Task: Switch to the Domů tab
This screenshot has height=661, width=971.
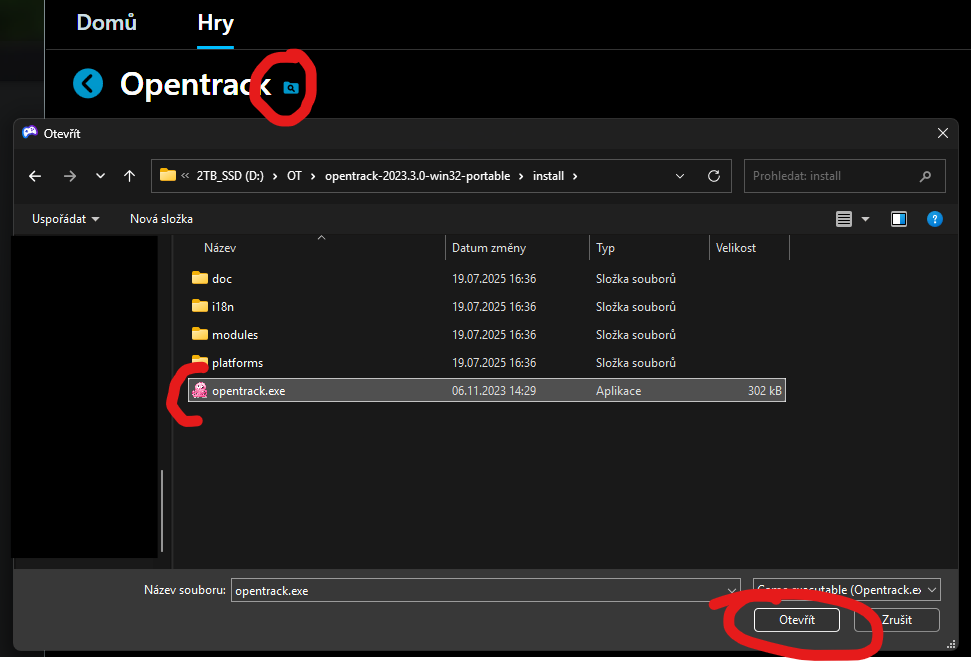Action: (x=107, y=22)
